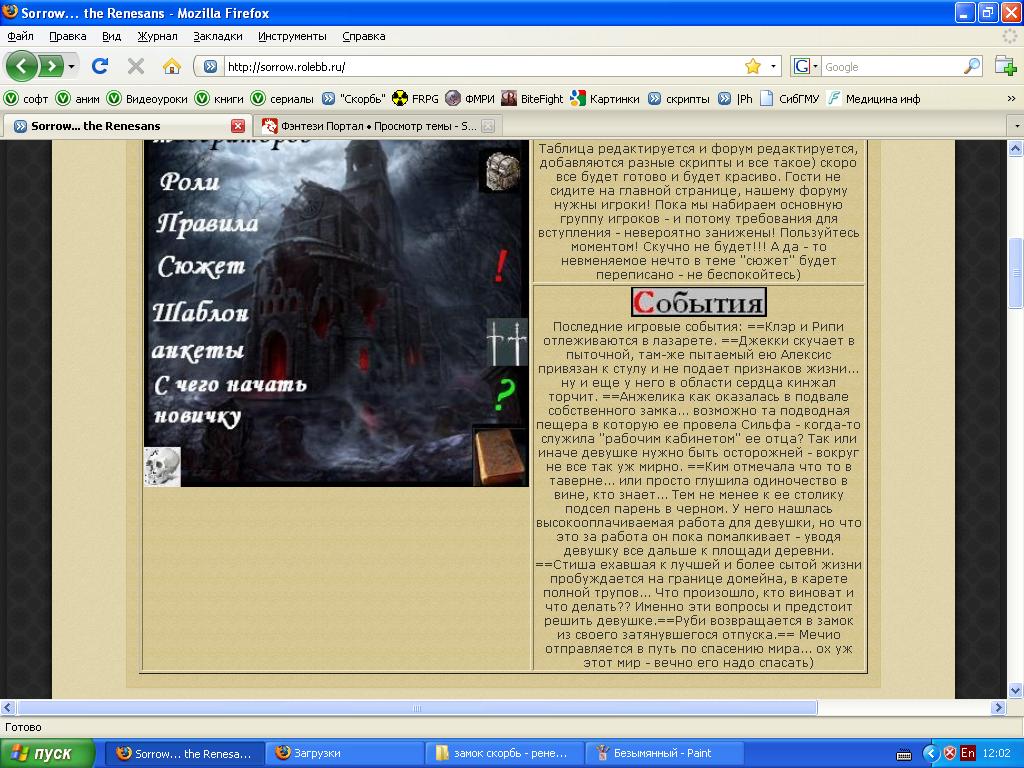Open the Правила link
The width and height of the screenshot is (1024, 768).
pyautogui.click(x=207, y=223)
